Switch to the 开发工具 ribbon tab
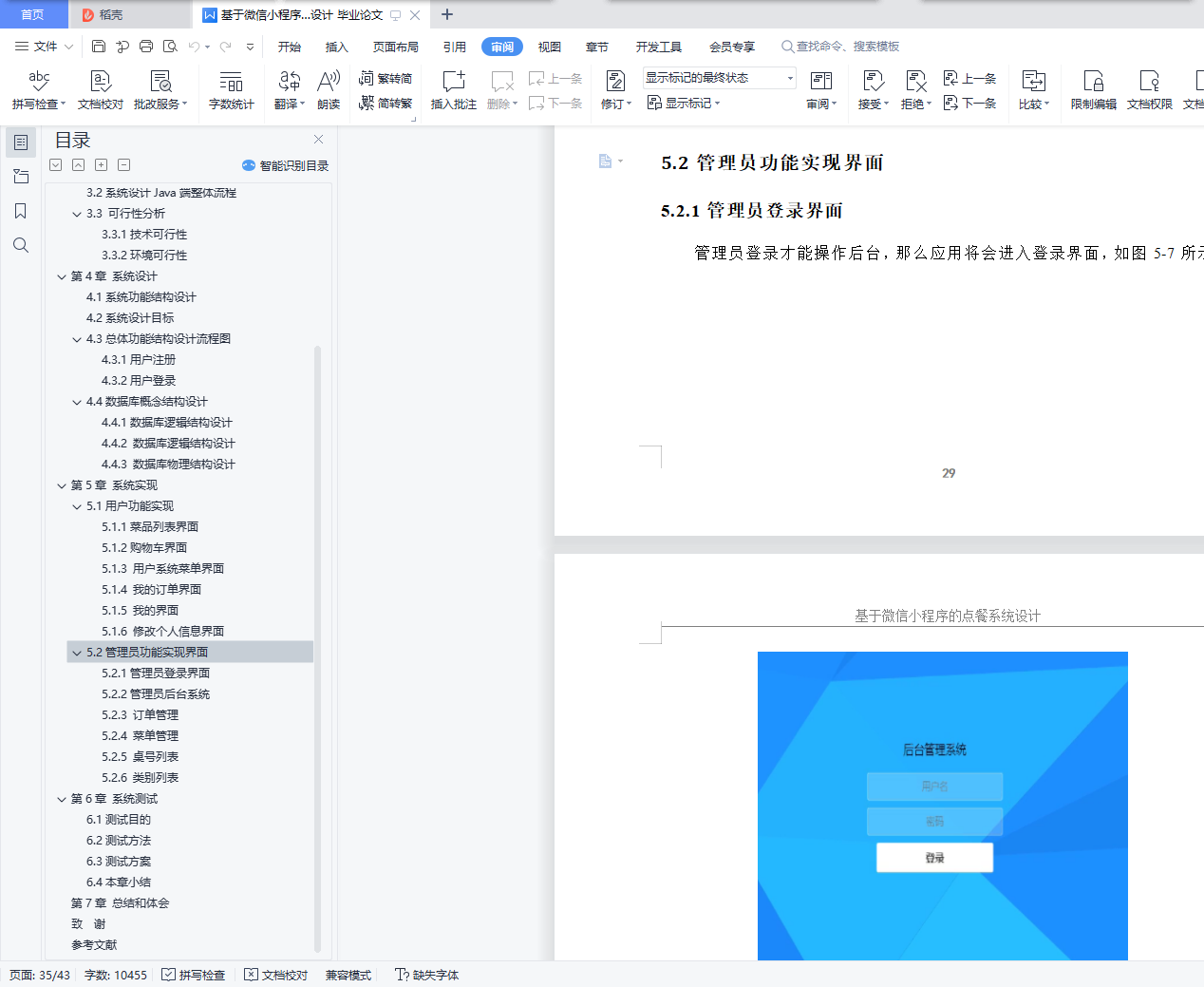This screenshot has width=1204, height=987. 659,47
